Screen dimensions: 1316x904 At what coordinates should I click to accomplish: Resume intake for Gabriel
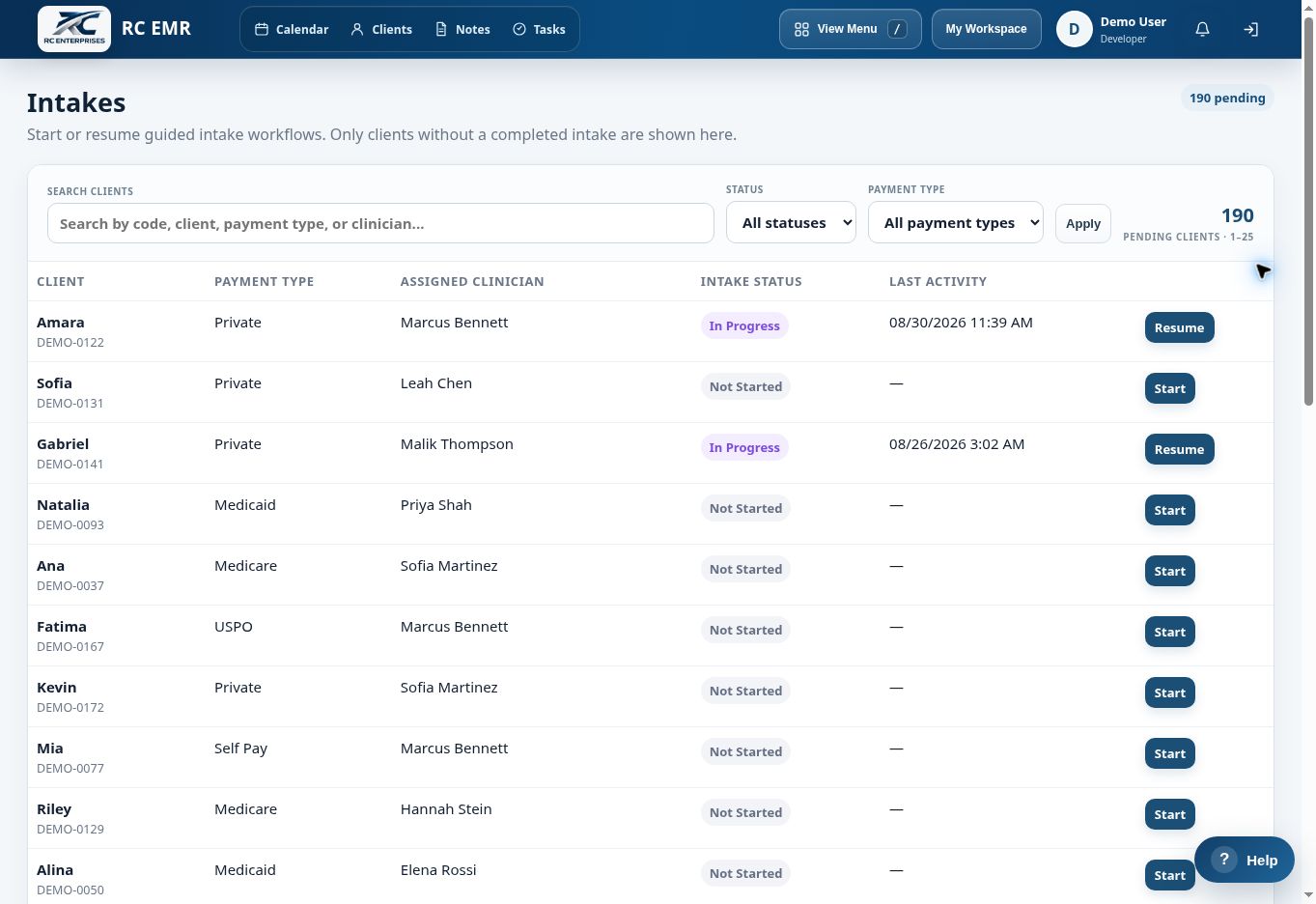click(x=1179, y=449)
